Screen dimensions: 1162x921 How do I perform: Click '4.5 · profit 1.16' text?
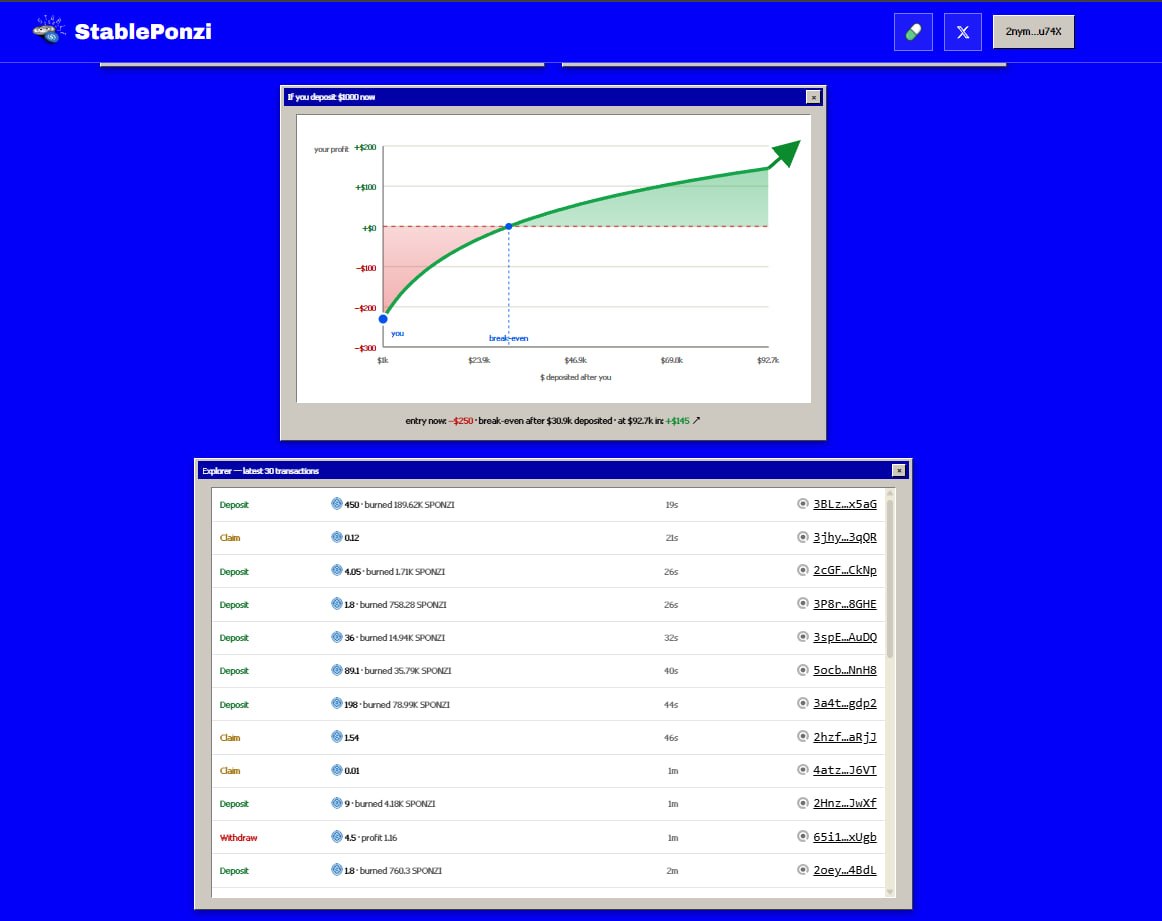(x=371, y=838)
